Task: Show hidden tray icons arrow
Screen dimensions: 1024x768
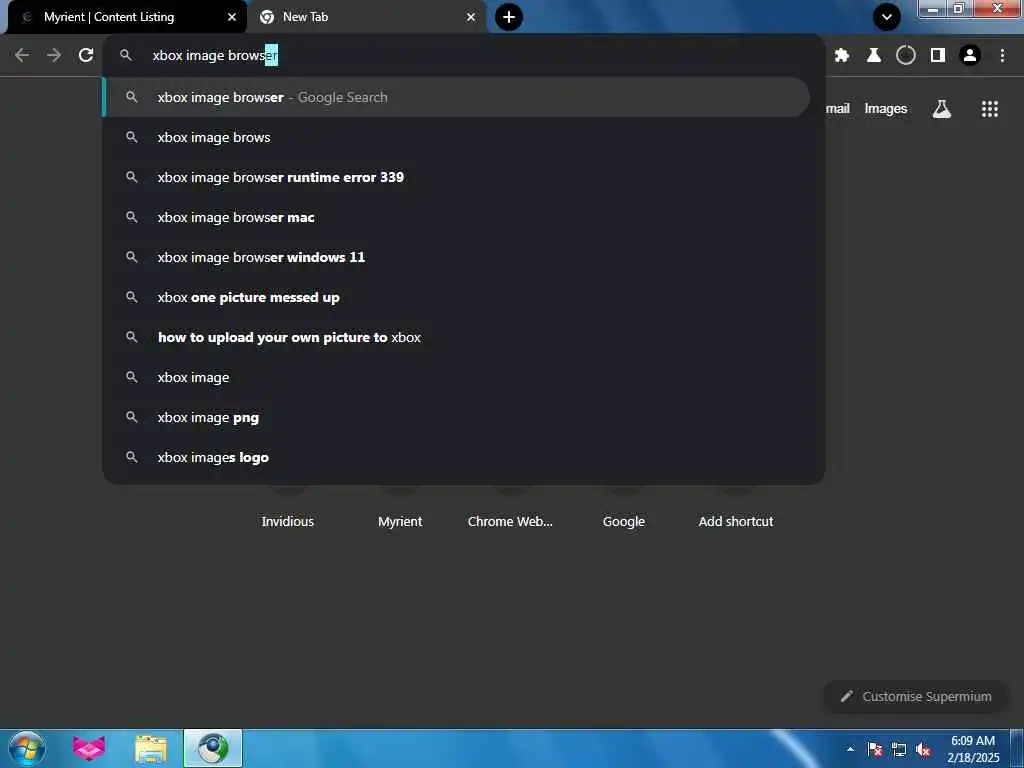Action: [850, 749]
